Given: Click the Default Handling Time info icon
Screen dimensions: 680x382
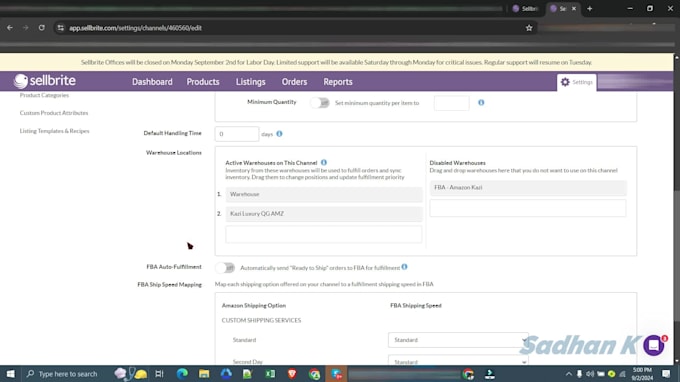Looking at the screenshot, I should click(x=279, y=134).
